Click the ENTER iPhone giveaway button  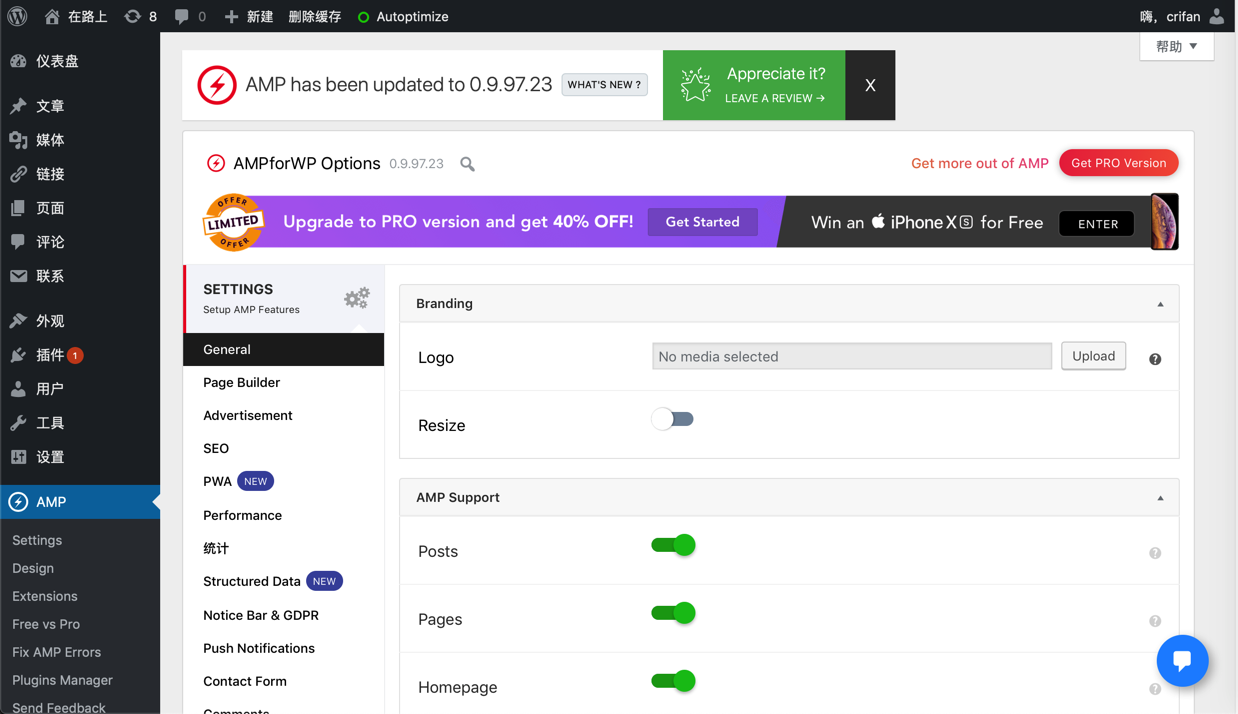pyautogui.click(x=1097, y=224)
